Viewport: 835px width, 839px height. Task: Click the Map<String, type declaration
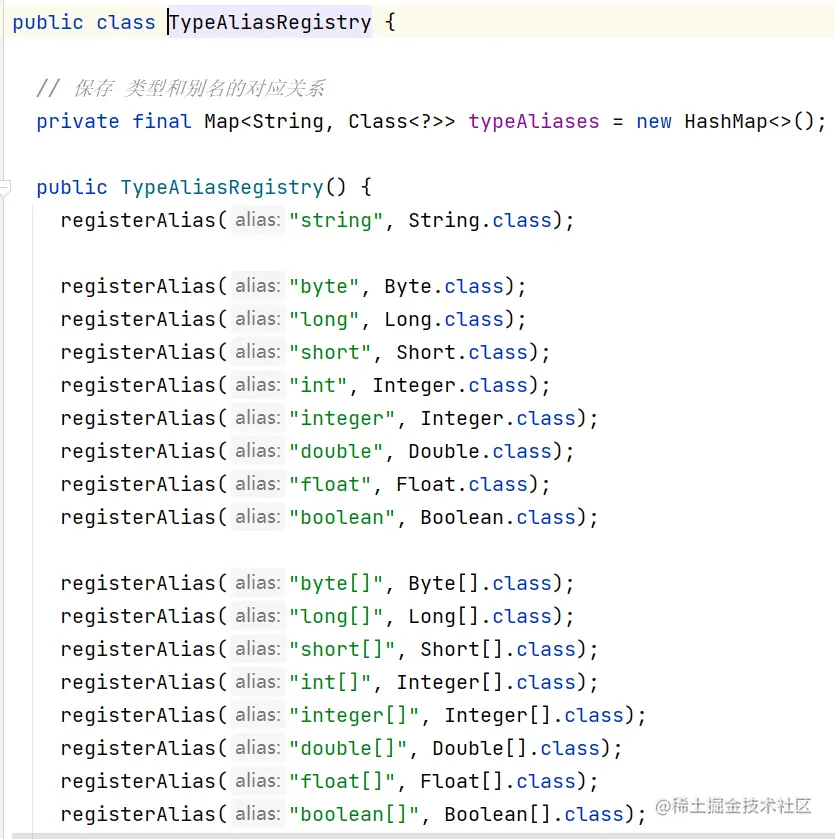tap(269, 121)
